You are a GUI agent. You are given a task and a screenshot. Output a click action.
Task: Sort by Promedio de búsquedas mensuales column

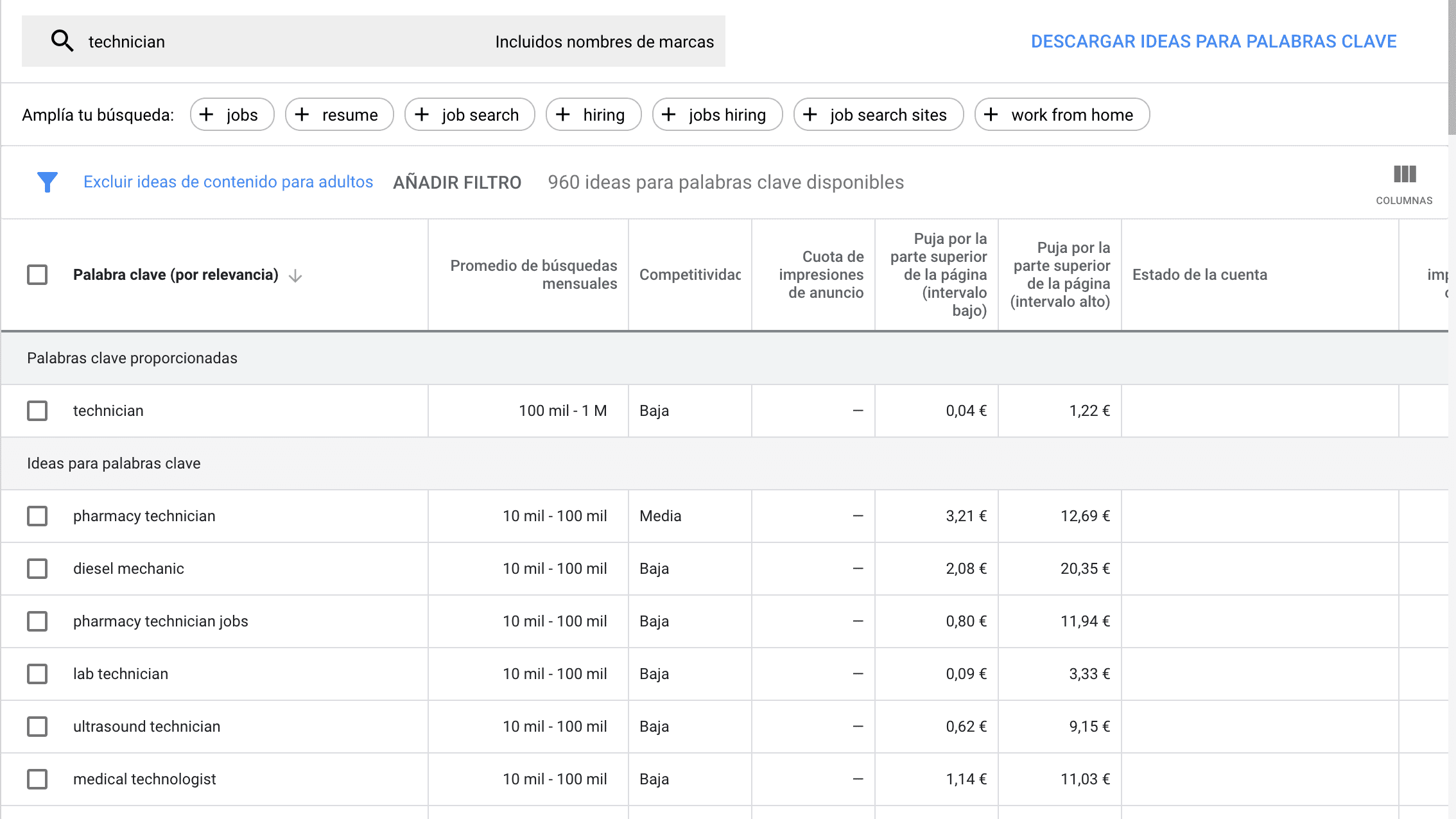pos(533,275)
